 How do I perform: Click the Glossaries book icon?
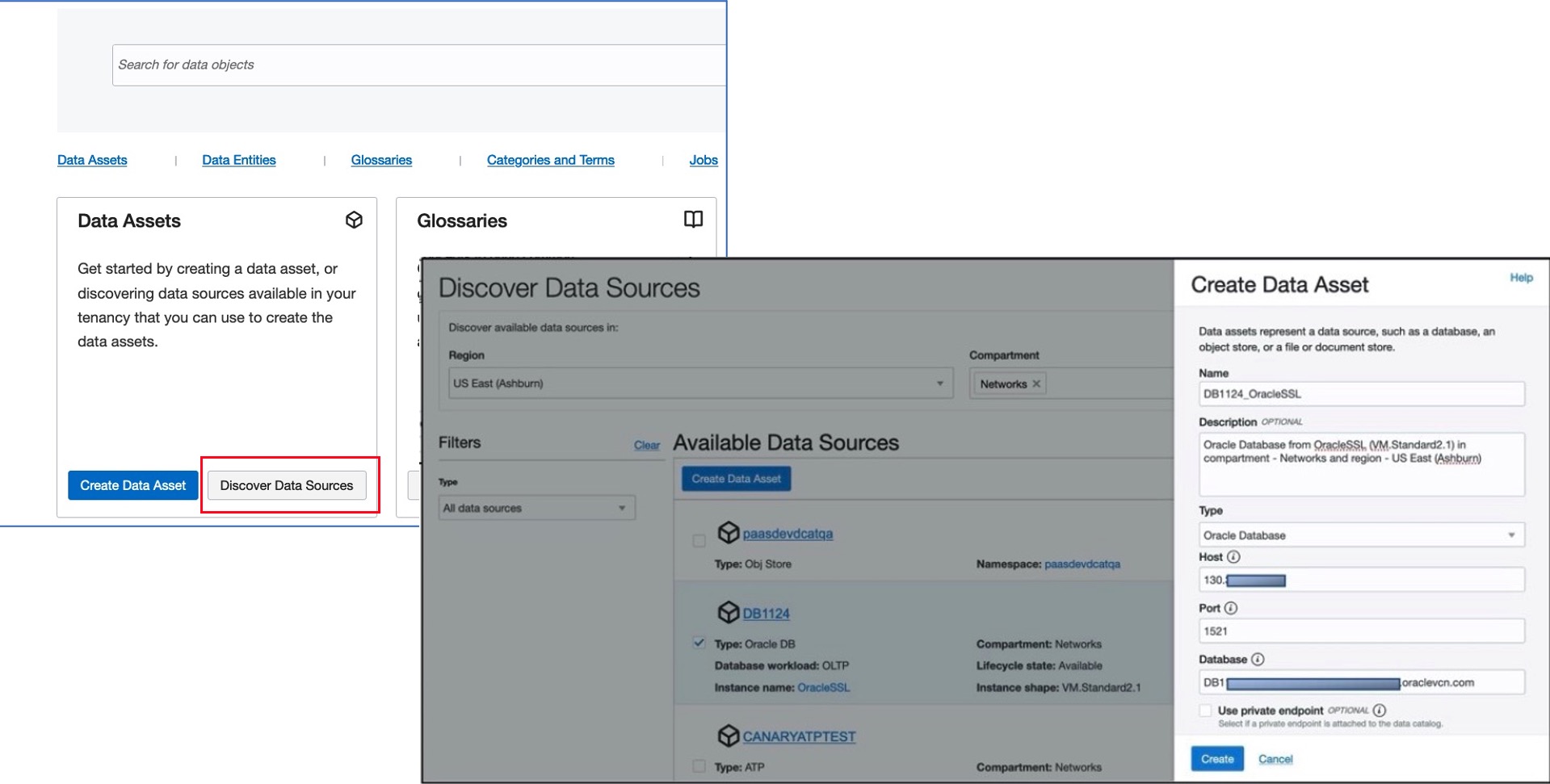coord(693,220)
